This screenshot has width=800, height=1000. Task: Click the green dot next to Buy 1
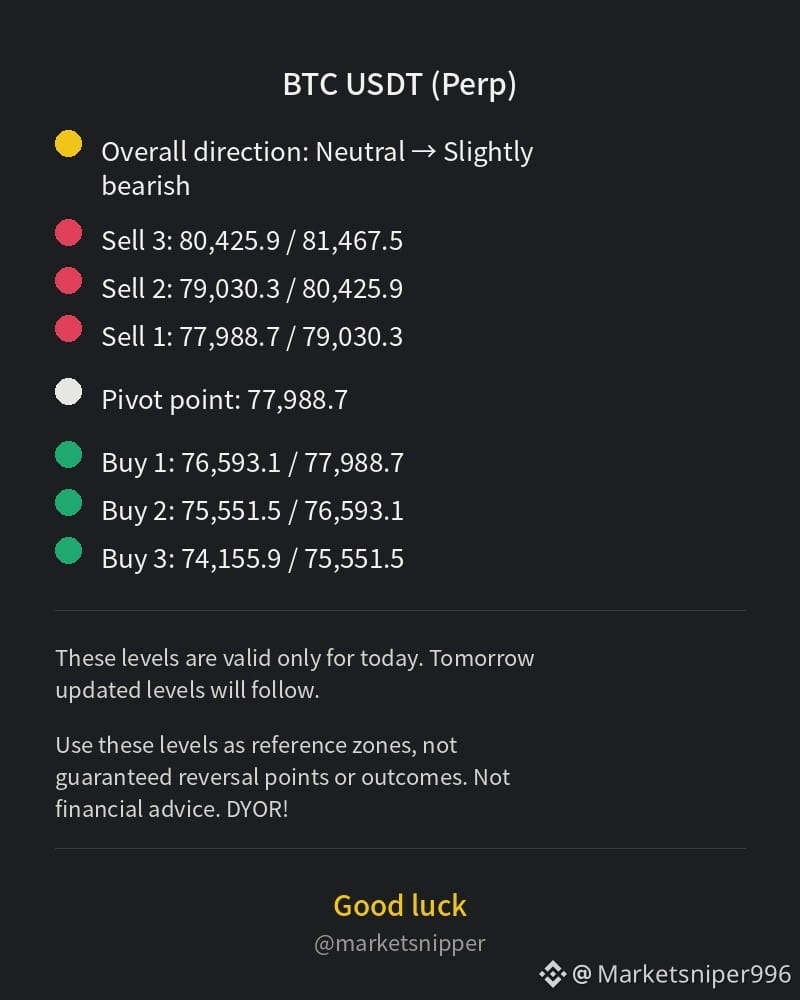(x=68, y=455)
